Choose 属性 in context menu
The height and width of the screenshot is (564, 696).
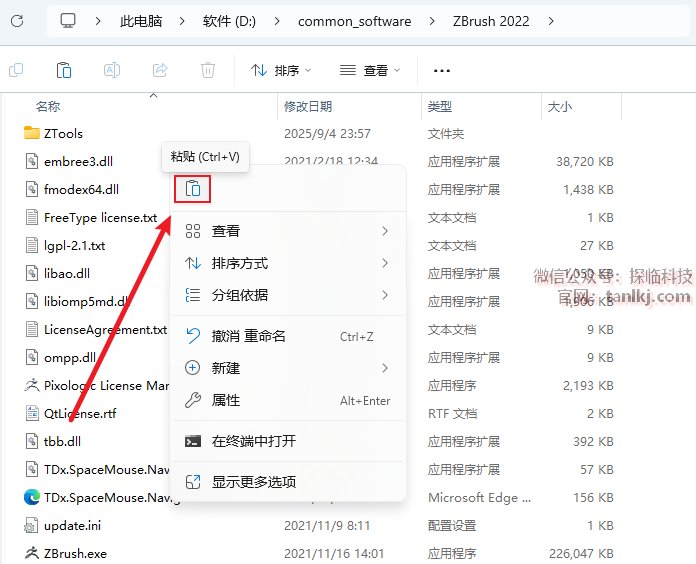288,400
